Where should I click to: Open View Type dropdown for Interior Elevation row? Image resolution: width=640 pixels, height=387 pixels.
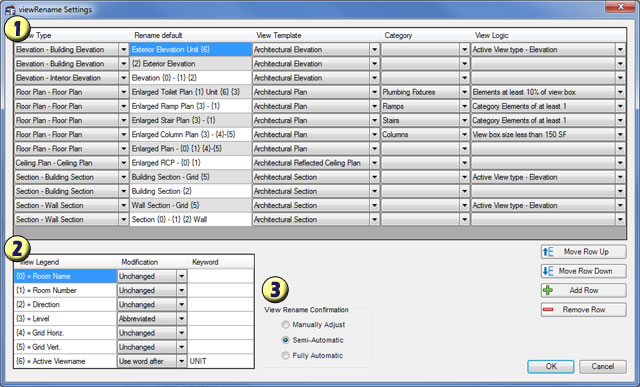click(x=124, y=78)
